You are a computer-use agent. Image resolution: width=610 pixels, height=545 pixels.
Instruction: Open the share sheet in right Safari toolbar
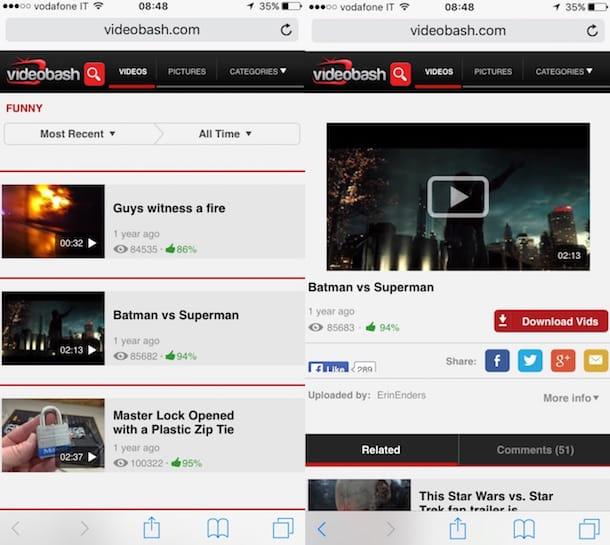458,528
